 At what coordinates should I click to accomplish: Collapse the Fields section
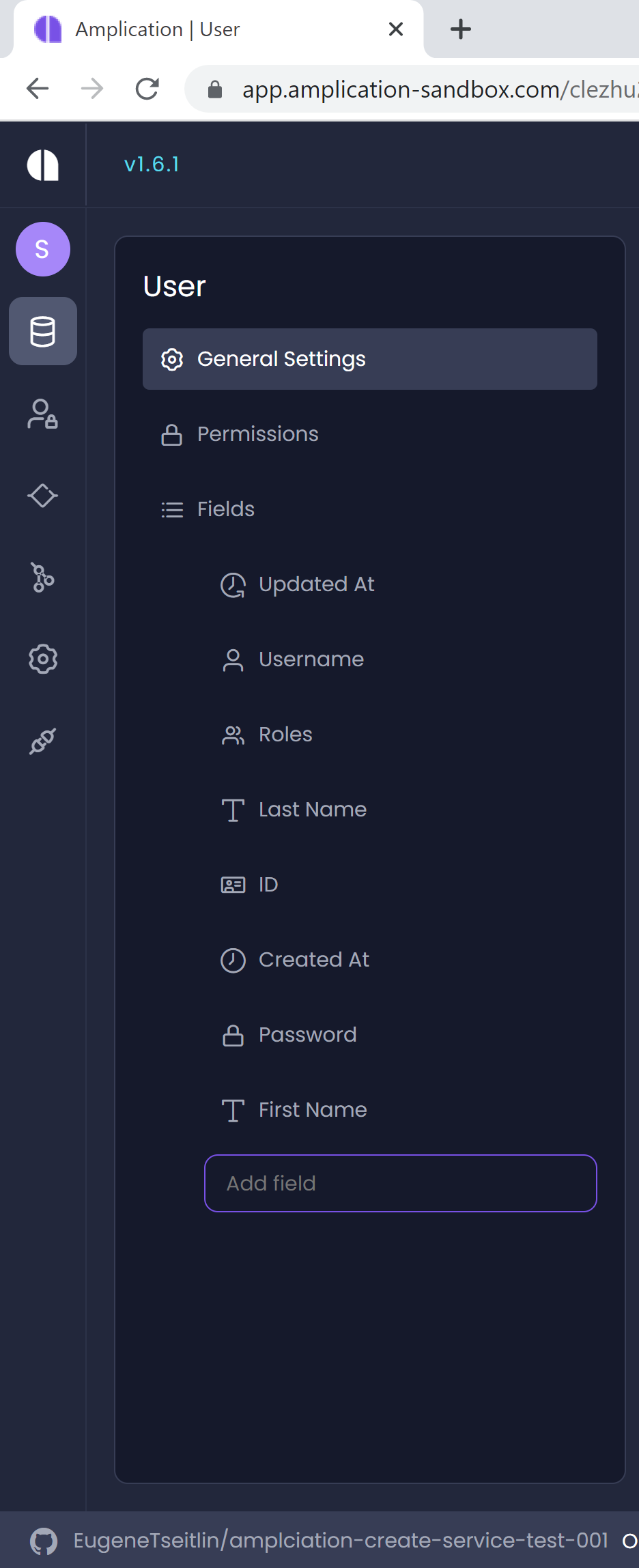click(225, 509)
